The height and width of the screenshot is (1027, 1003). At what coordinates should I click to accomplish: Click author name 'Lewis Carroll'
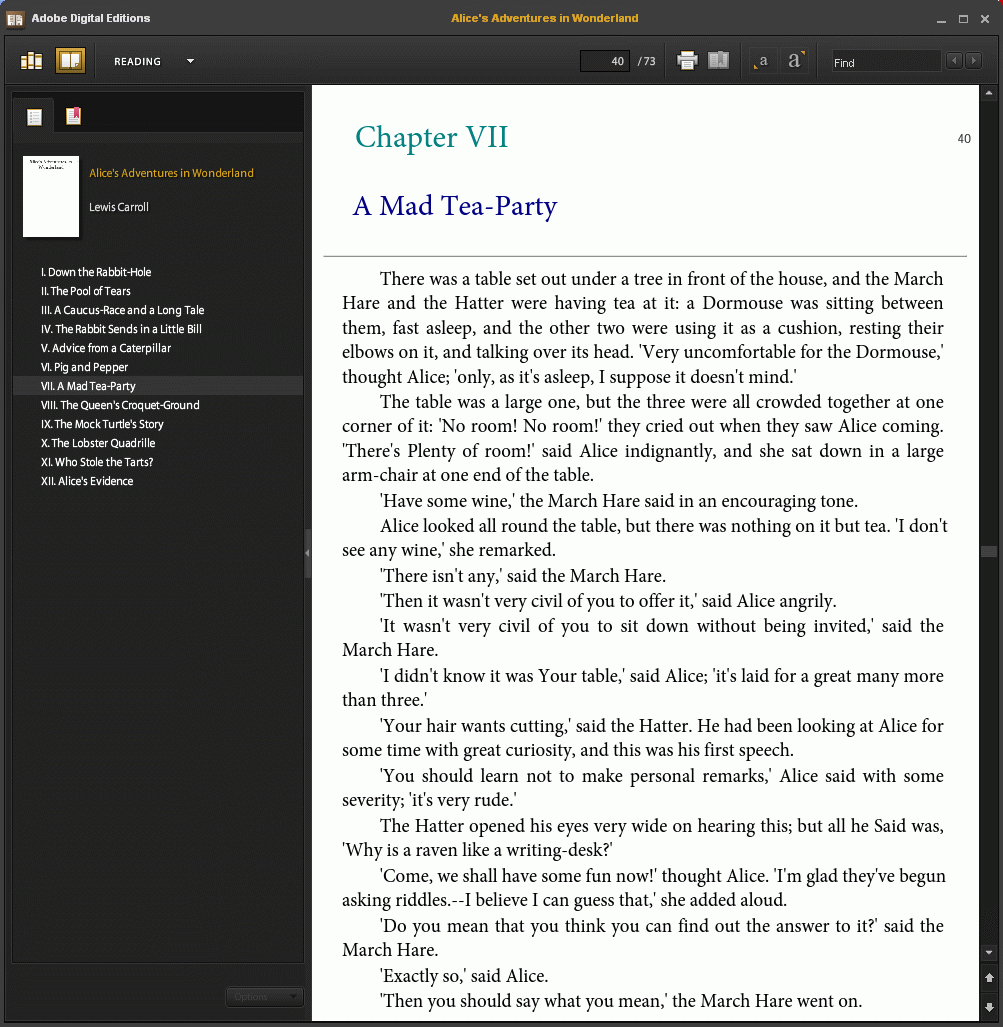click(x=119, y=207)
